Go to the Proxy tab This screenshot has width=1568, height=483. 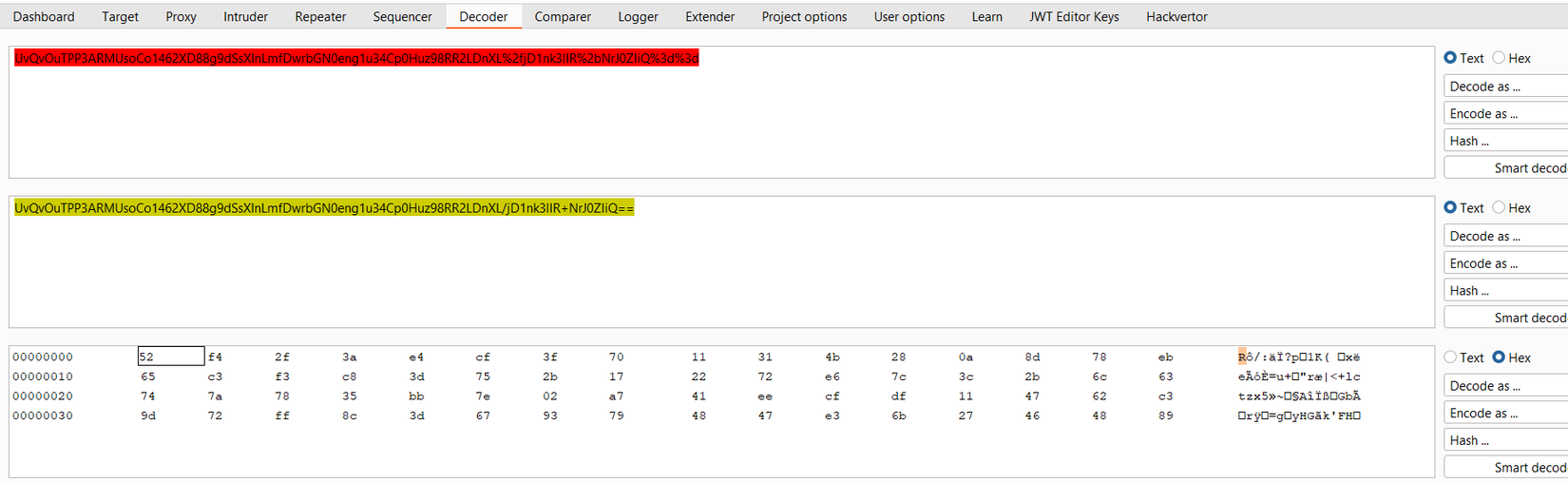(x=181, y=16)
